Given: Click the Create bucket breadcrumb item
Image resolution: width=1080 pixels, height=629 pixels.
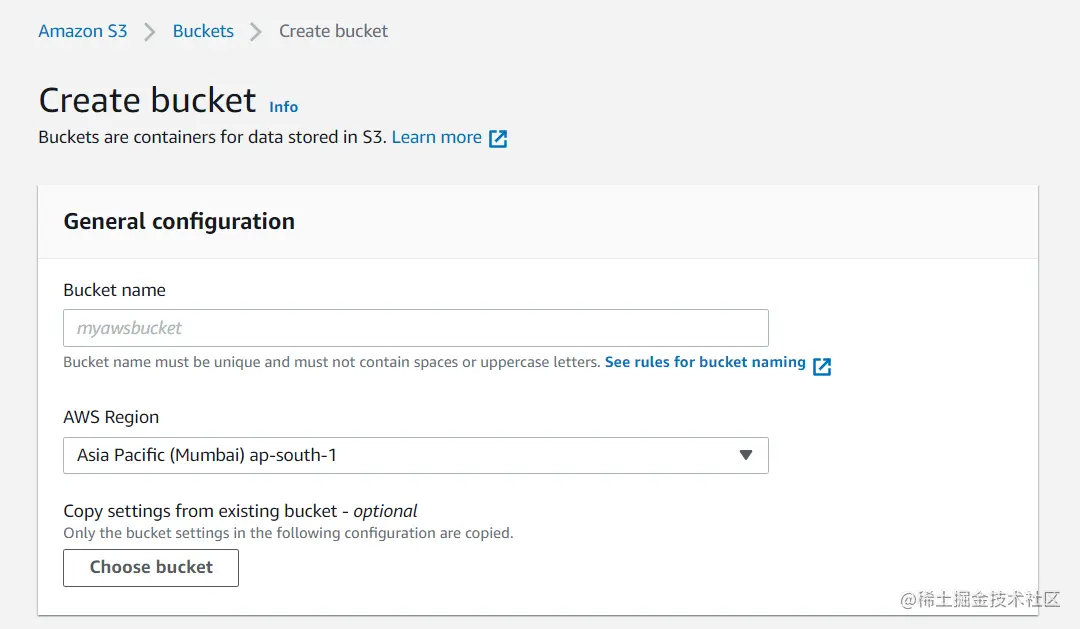Looking at the screenshot, I should [333, 31].
